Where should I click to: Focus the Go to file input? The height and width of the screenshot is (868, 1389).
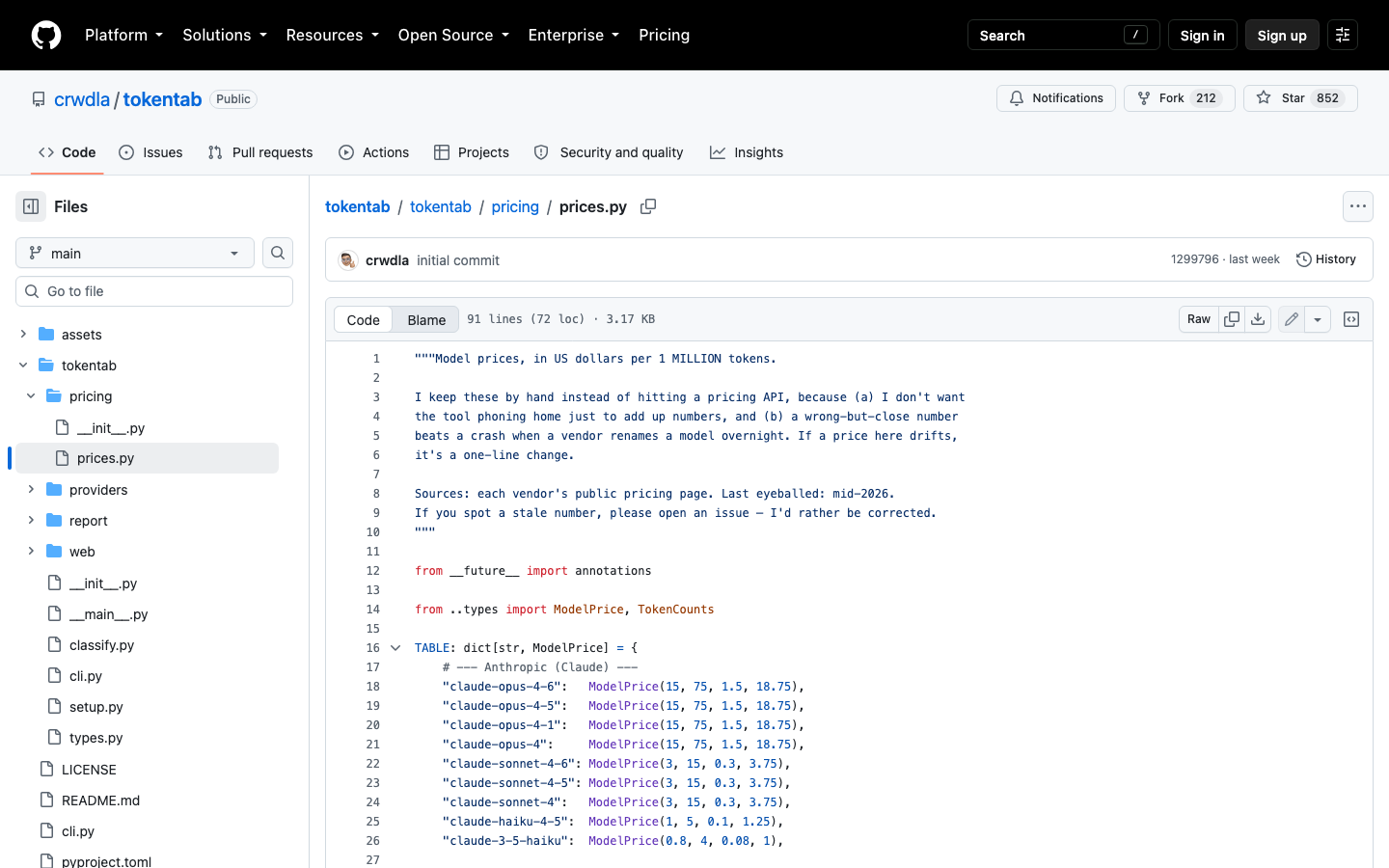point(154,291)
